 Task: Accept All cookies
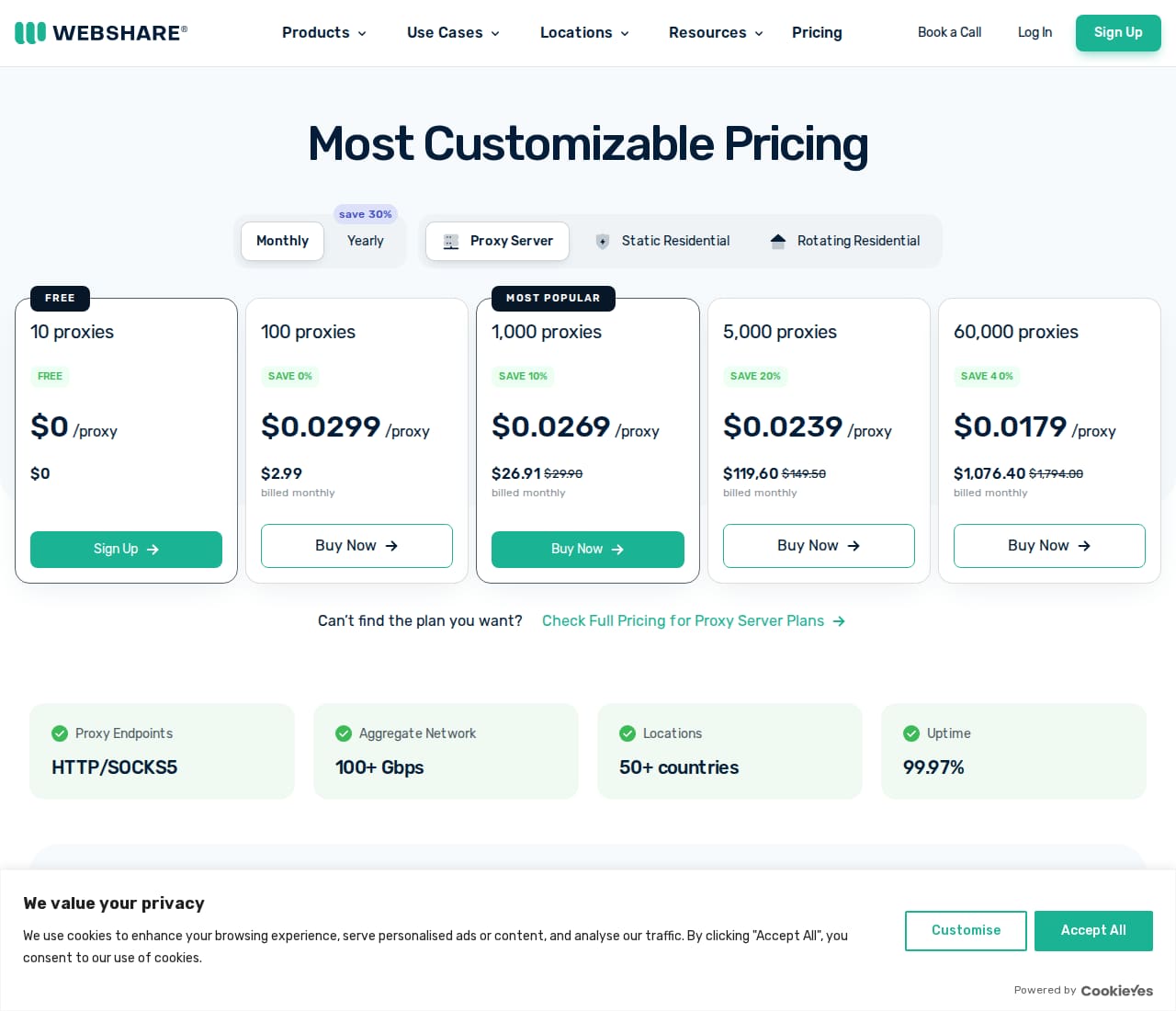[x=1093, y=931]
